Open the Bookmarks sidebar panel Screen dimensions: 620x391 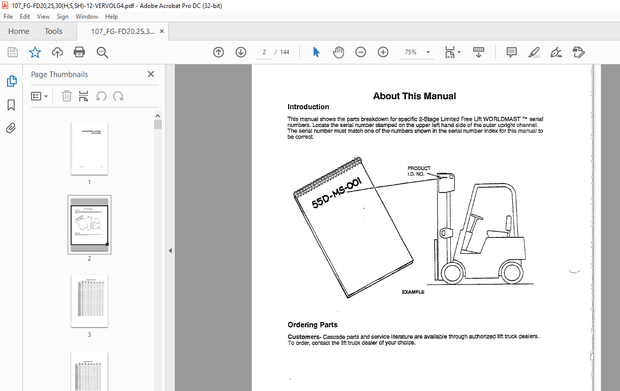11,105
